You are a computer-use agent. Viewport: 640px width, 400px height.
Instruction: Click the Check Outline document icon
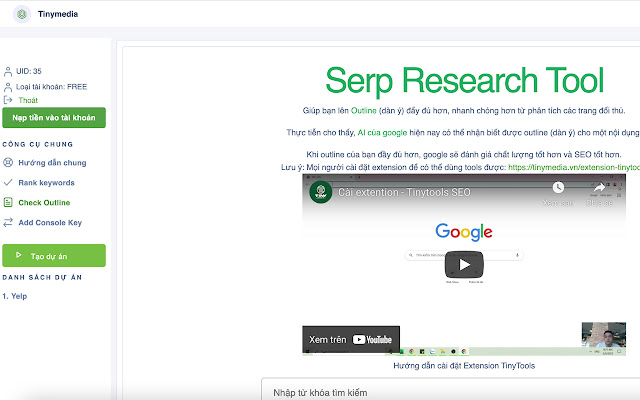click(x=8, y=202)
